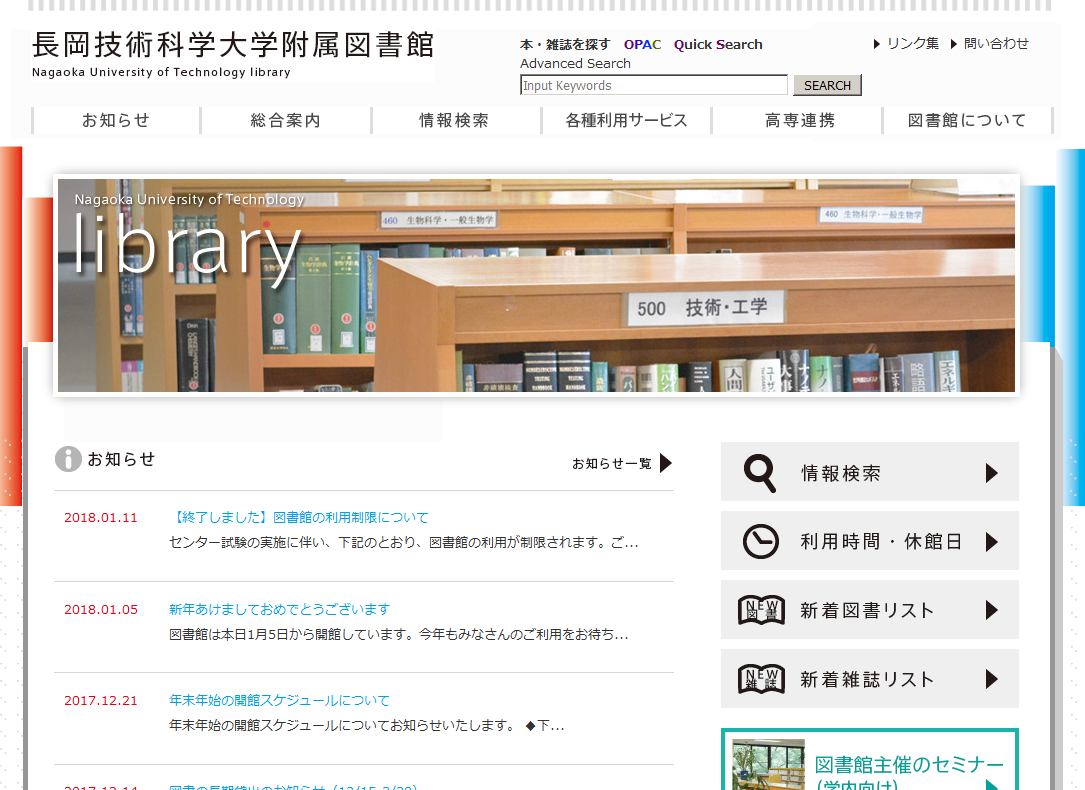Click the 図書館は本日1月5日から開館 summary text
The height and width of the screenshot is (790, 1085).
tap(399, 634)
